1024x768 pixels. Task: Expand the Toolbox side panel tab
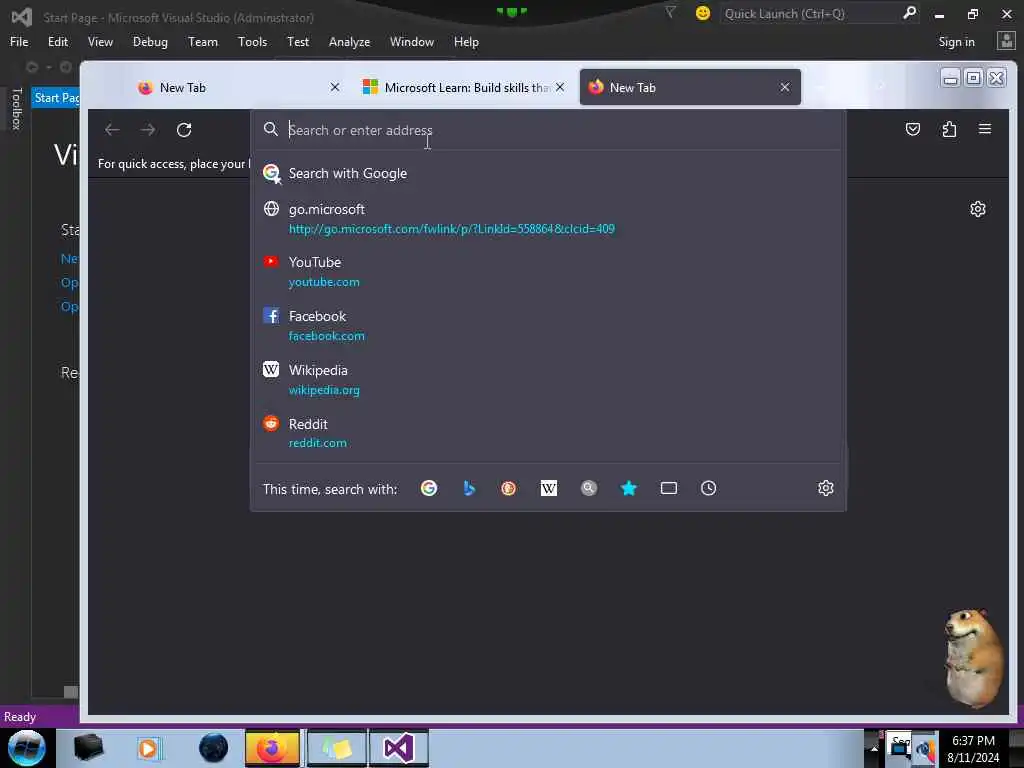17,109
